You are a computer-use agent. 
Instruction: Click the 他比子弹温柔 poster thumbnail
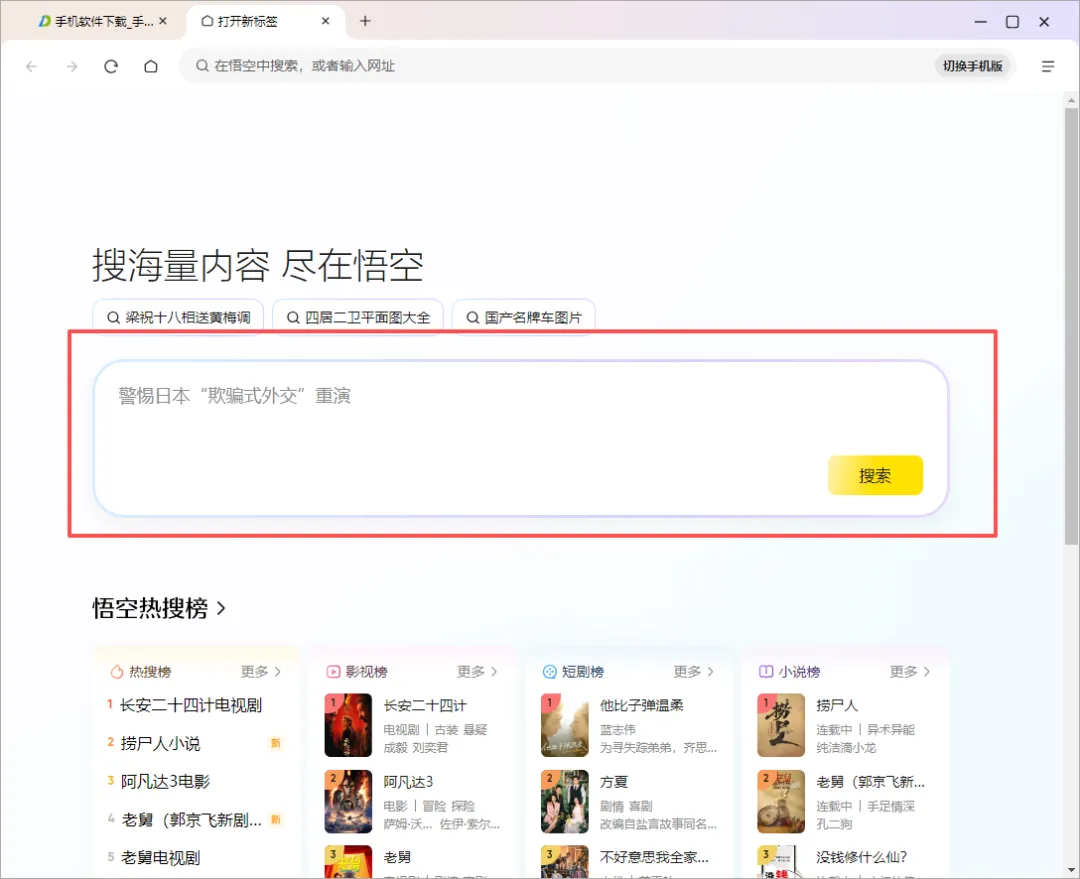(x=565, y=725)
